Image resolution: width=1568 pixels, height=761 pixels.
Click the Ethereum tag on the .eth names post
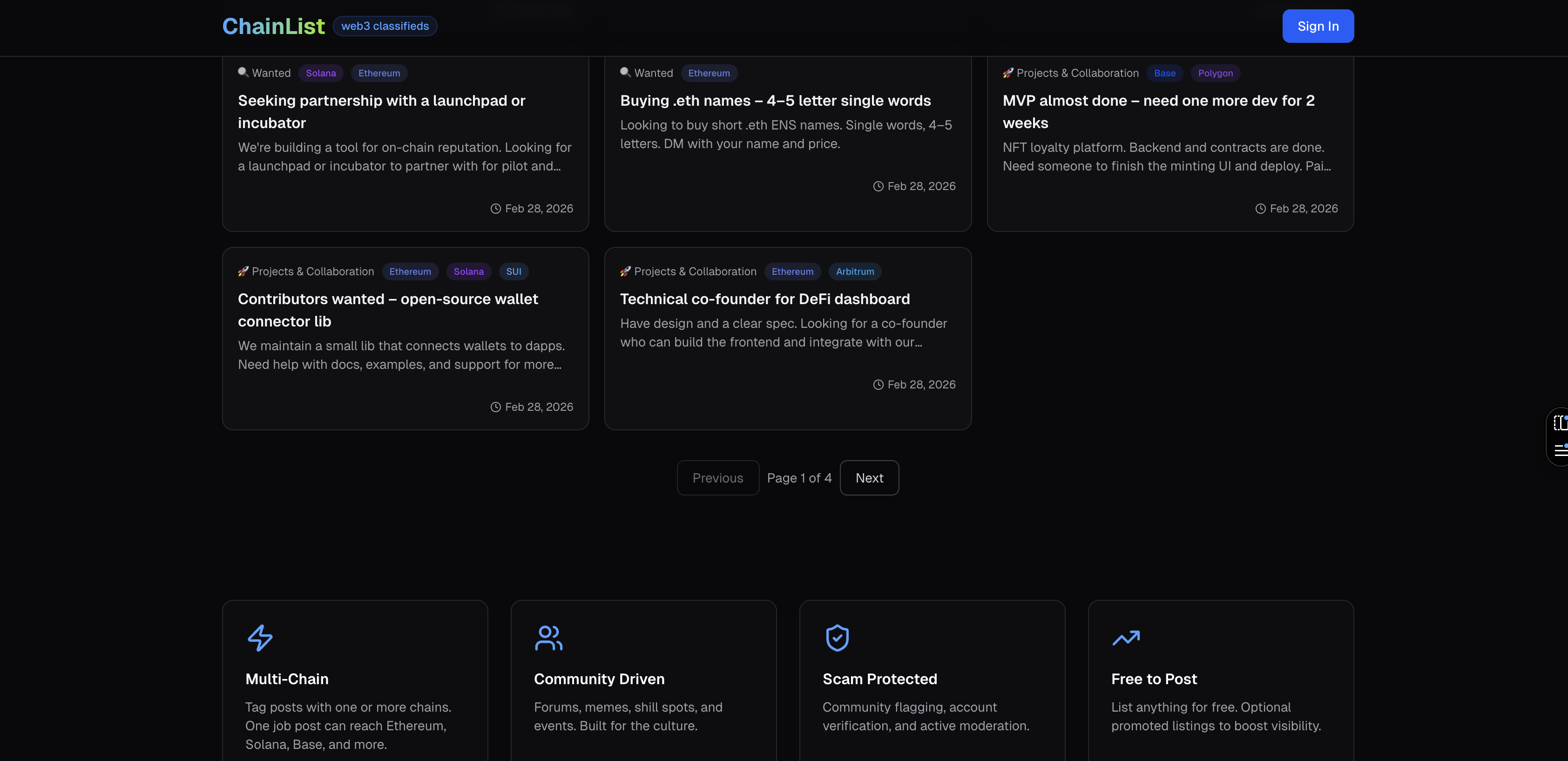point(709,73)
